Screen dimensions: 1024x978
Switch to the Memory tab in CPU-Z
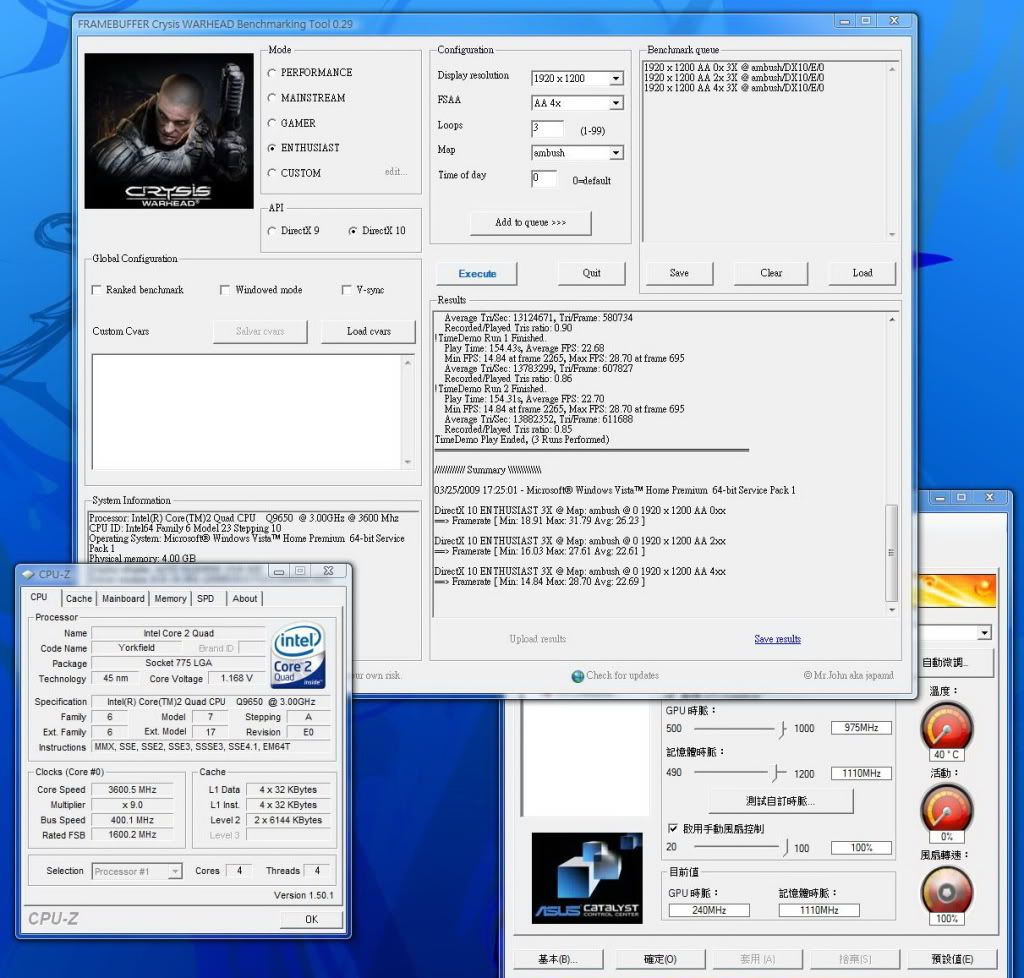tap(170, 599)
